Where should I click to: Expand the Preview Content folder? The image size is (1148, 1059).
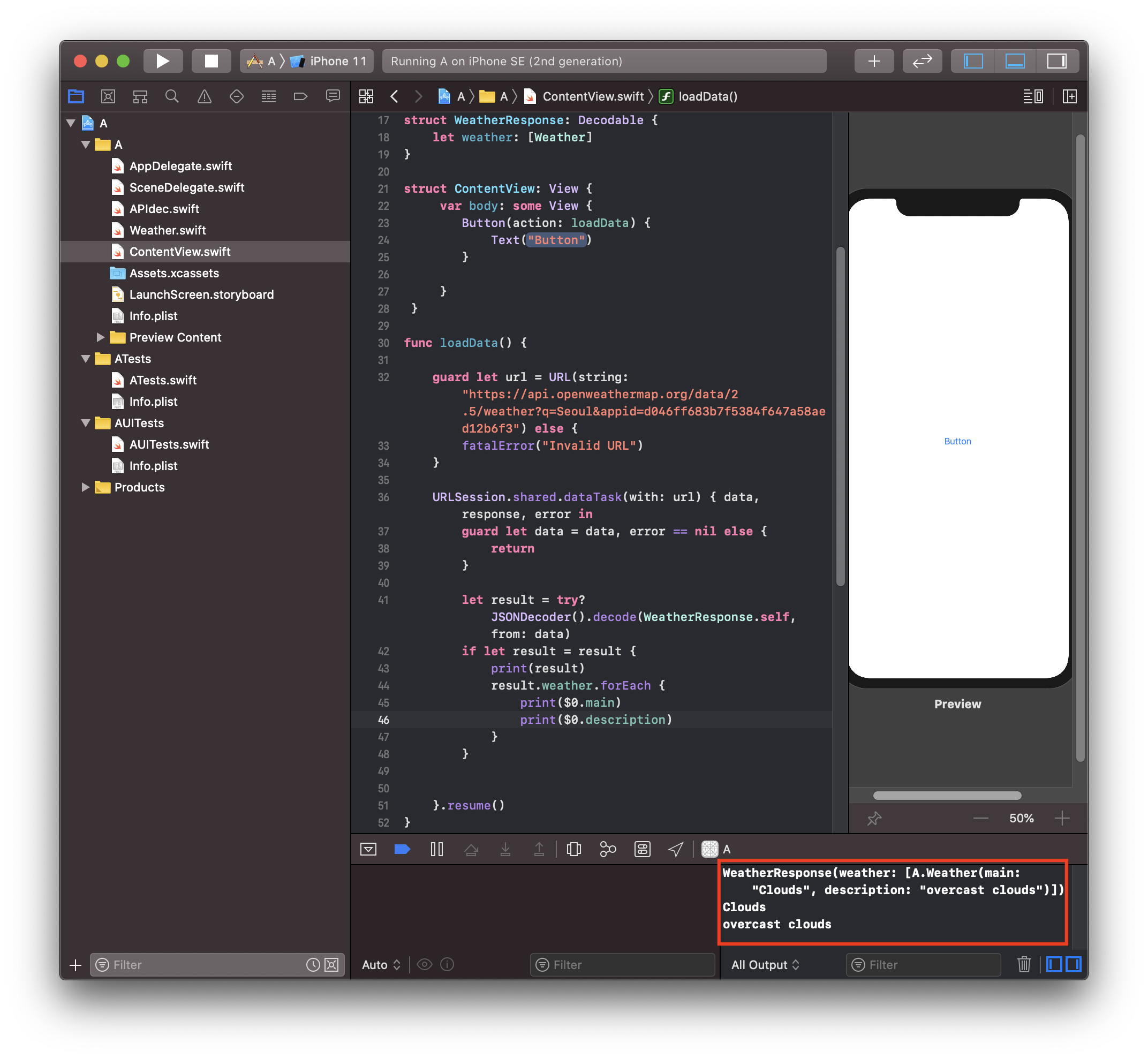[x=100, y=337]
